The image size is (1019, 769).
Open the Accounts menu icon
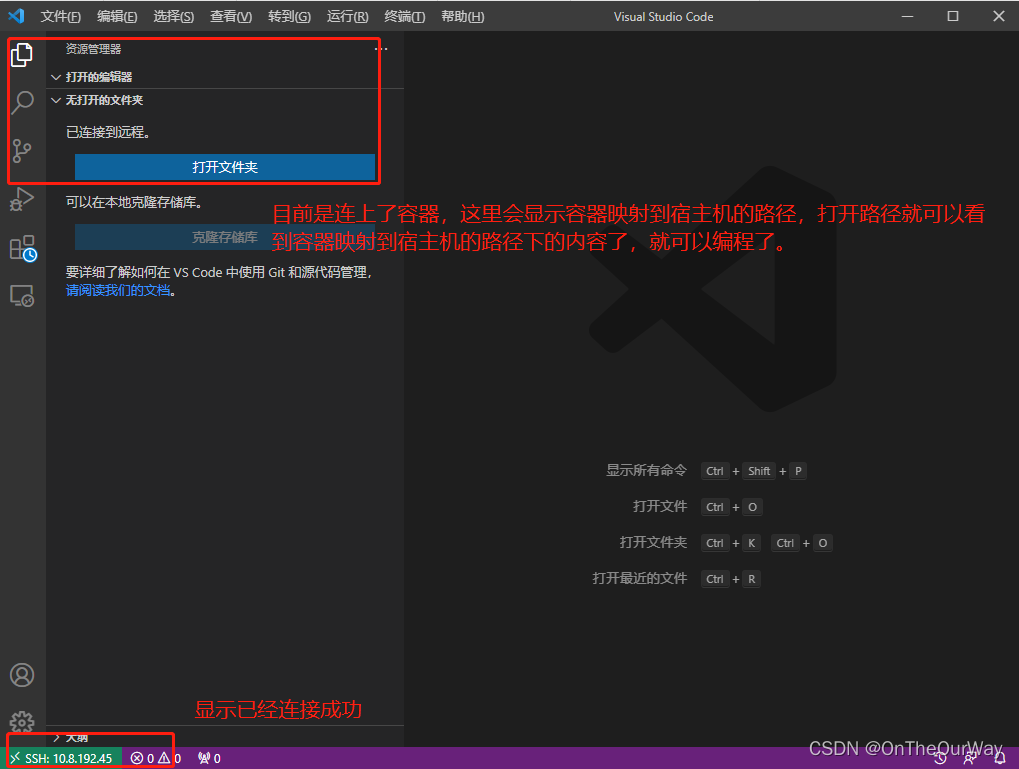22,675
